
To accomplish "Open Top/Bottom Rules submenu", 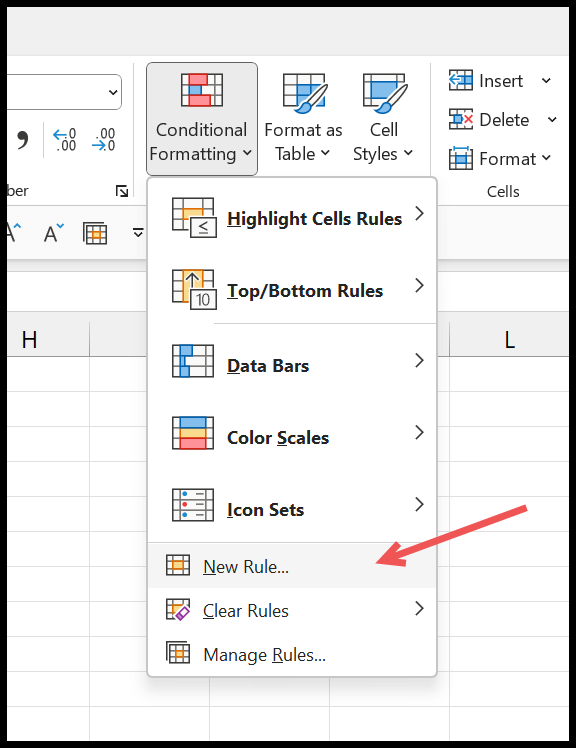I will pos(293,290).
